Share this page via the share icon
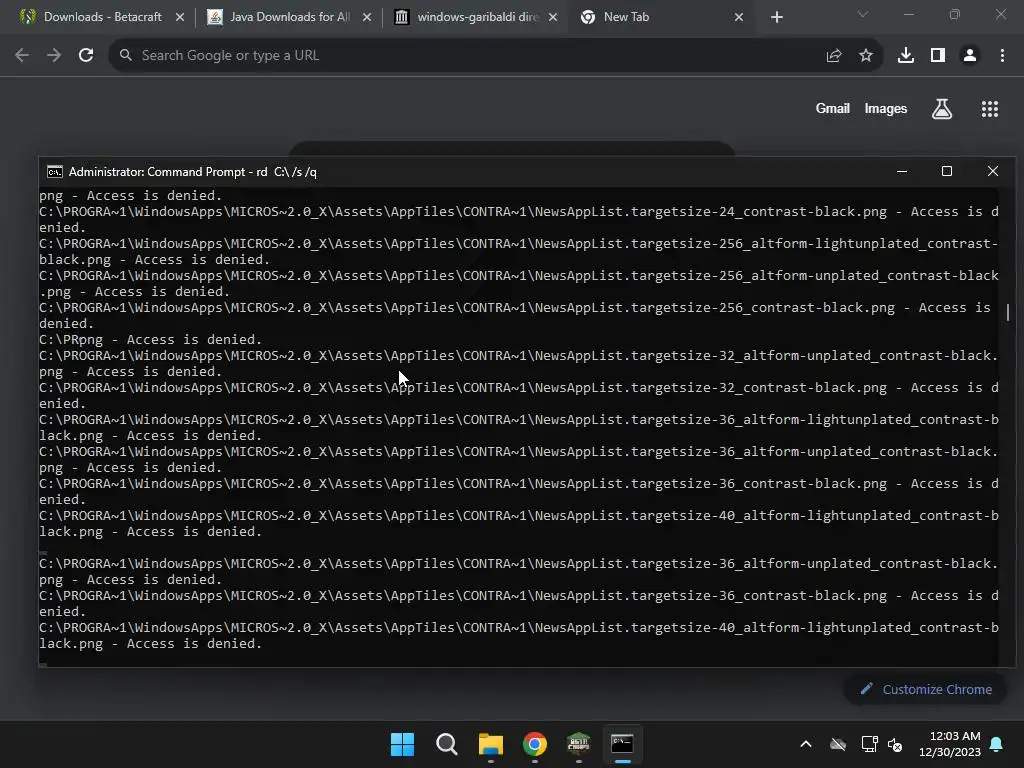This screenshot has height=768, width=1024. point(833,56)
